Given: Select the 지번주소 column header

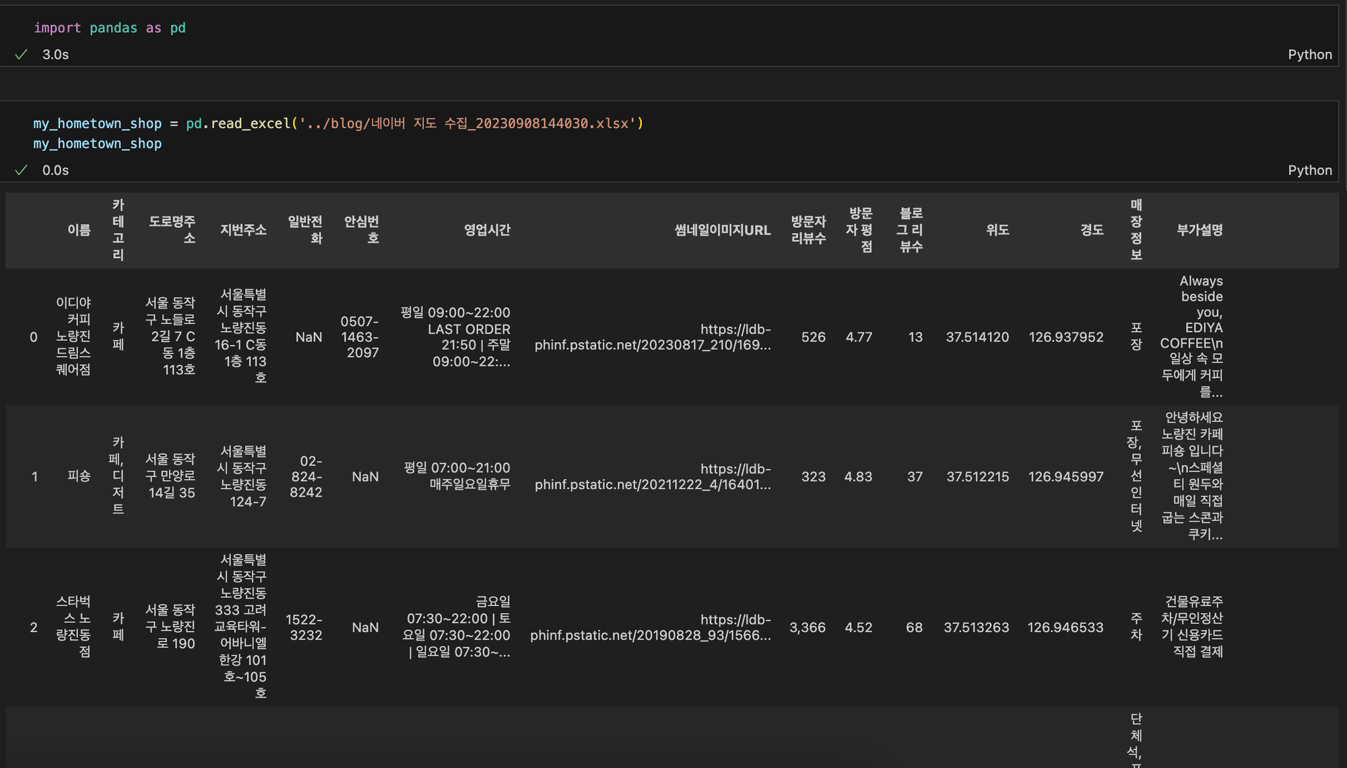Looking at the screenshot, I should click(243, 230).
